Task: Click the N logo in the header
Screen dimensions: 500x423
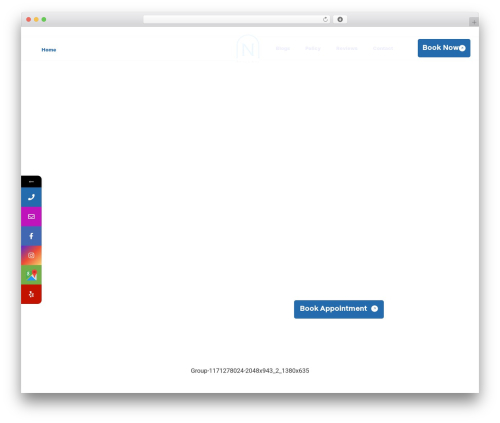Action: pos(248,49)
